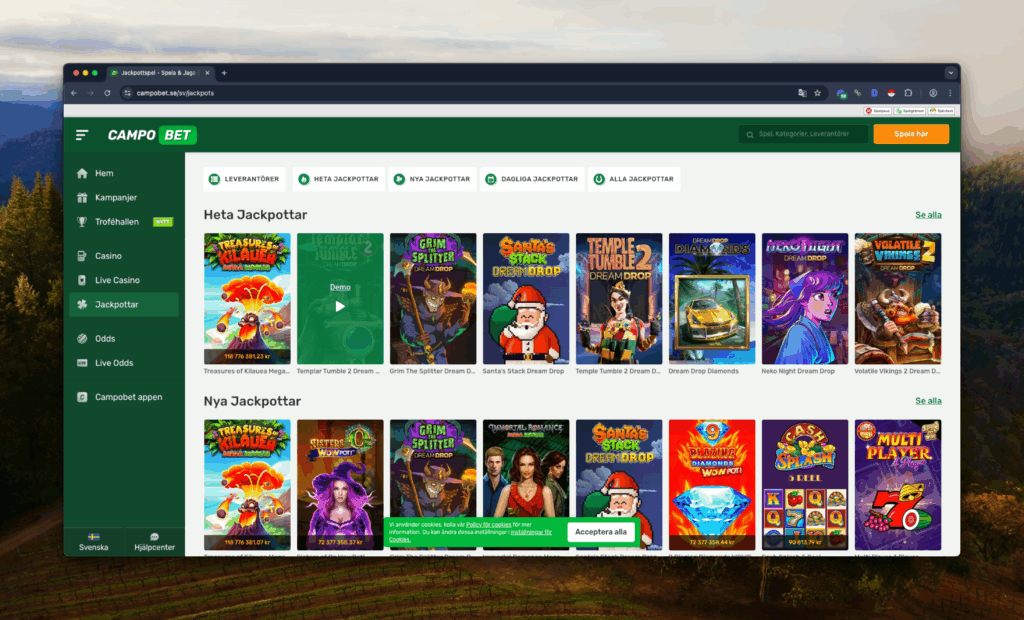Click browser back arrow
The image size is (1024, 620).
tap(74, 93)
